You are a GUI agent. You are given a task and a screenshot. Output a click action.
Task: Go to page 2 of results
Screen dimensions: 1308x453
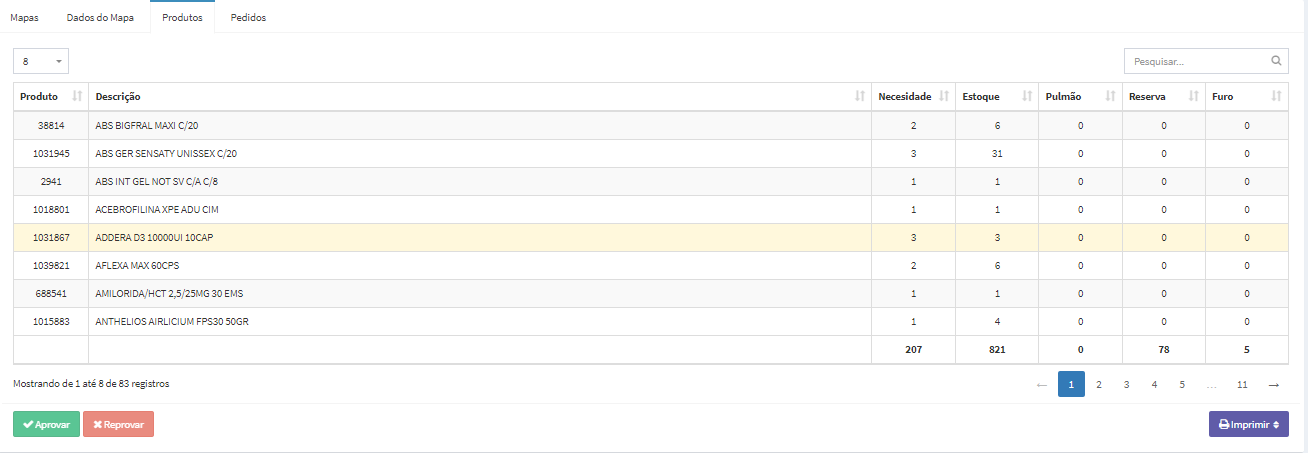1098,384
